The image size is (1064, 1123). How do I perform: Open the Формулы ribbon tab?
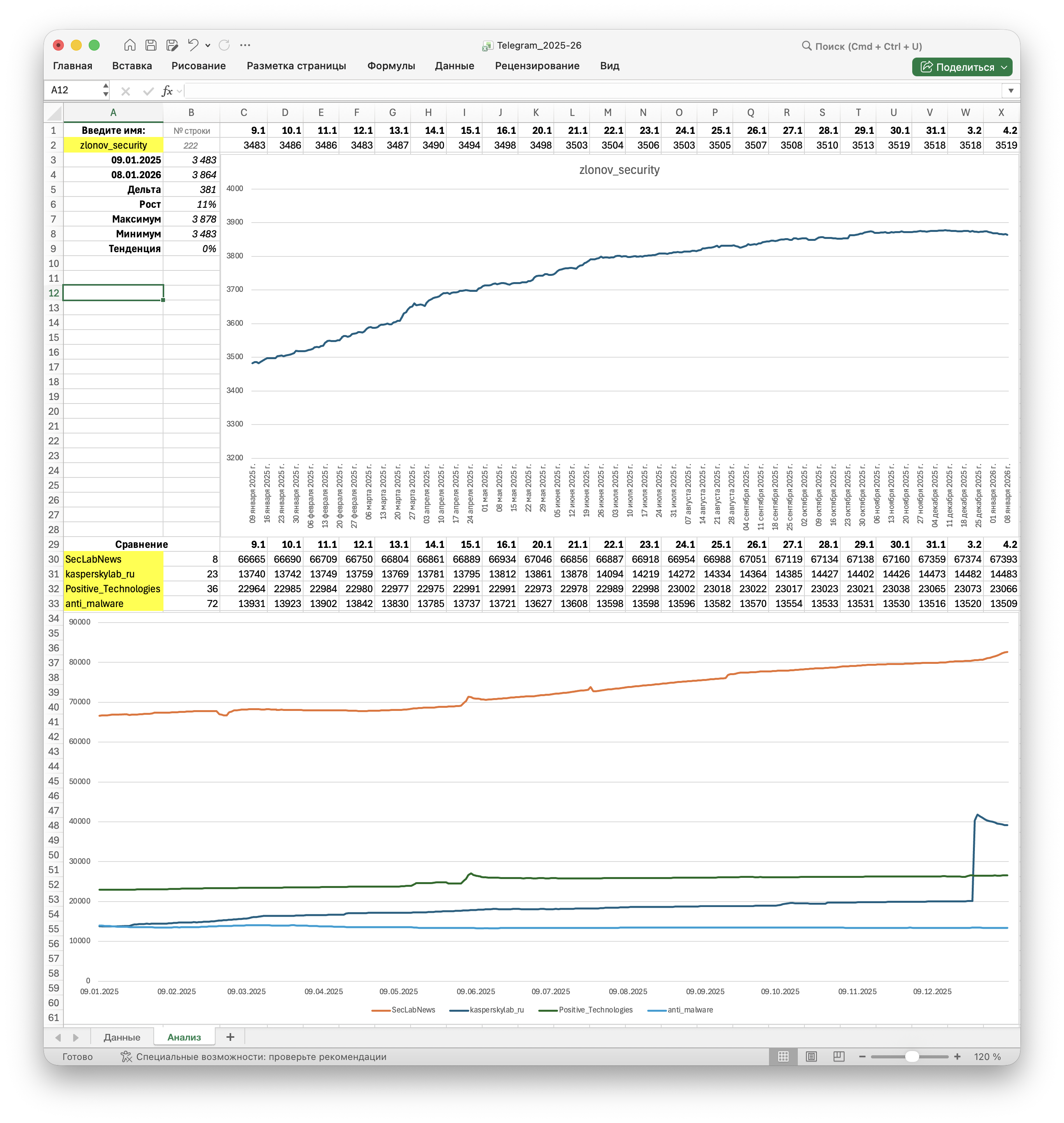391,66
